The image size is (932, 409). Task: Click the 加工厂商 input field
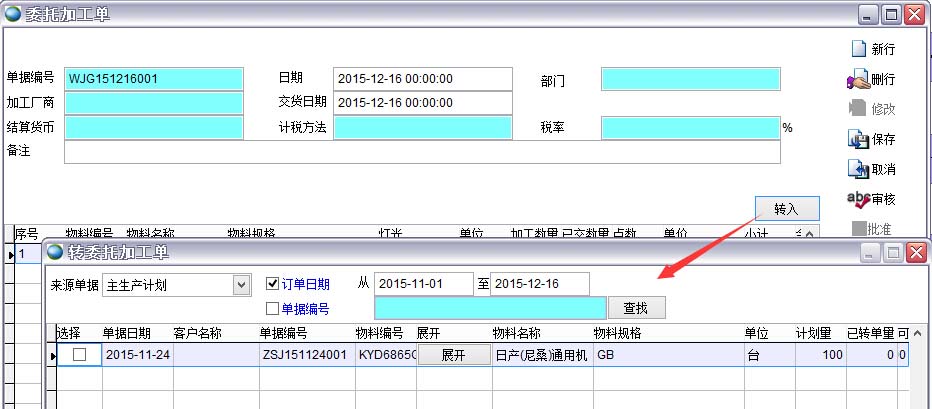tap(154, 102)
